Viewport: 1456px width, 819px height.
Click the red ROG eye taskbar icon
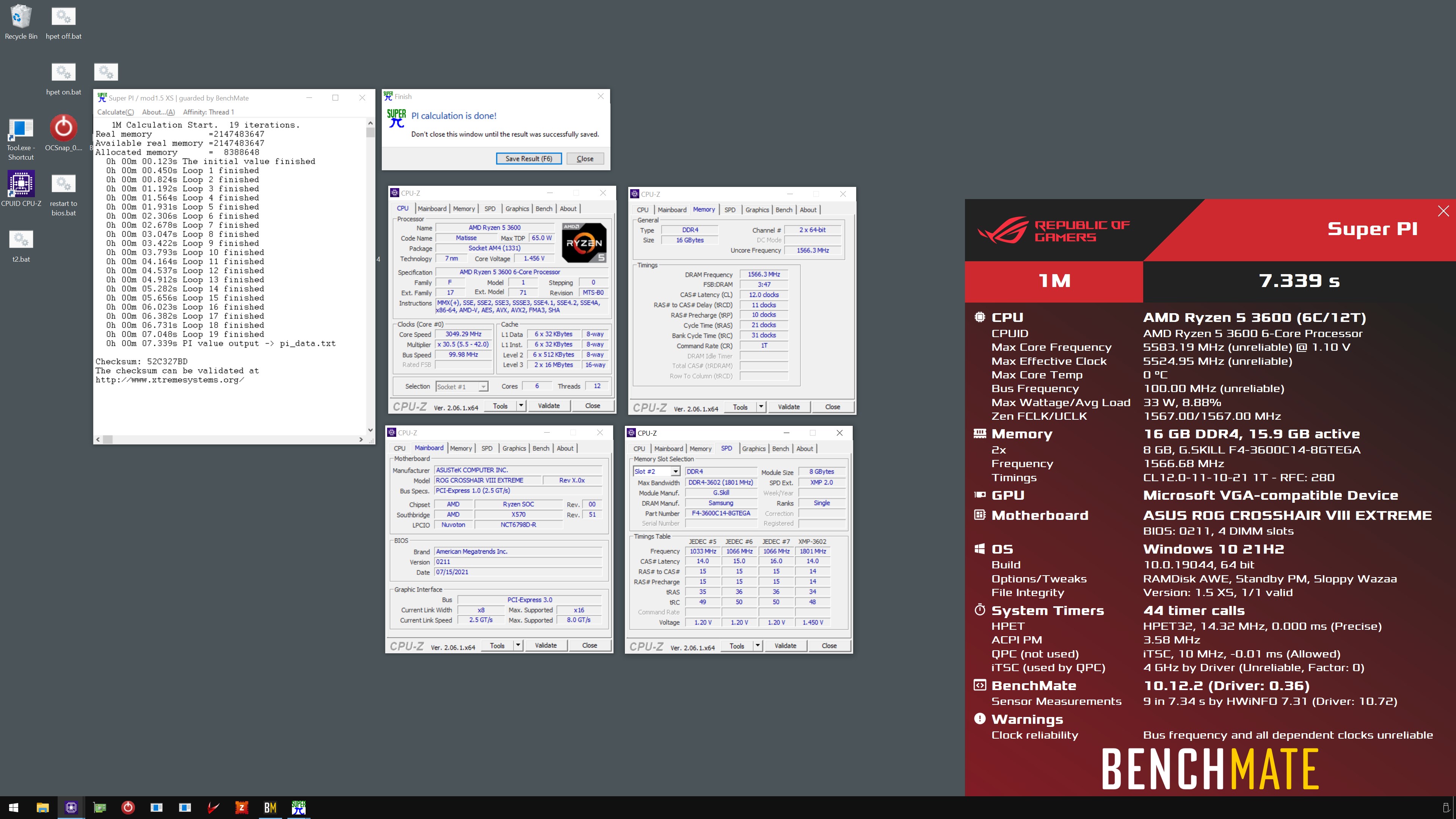pyautogui.click(x=213, y=808)
